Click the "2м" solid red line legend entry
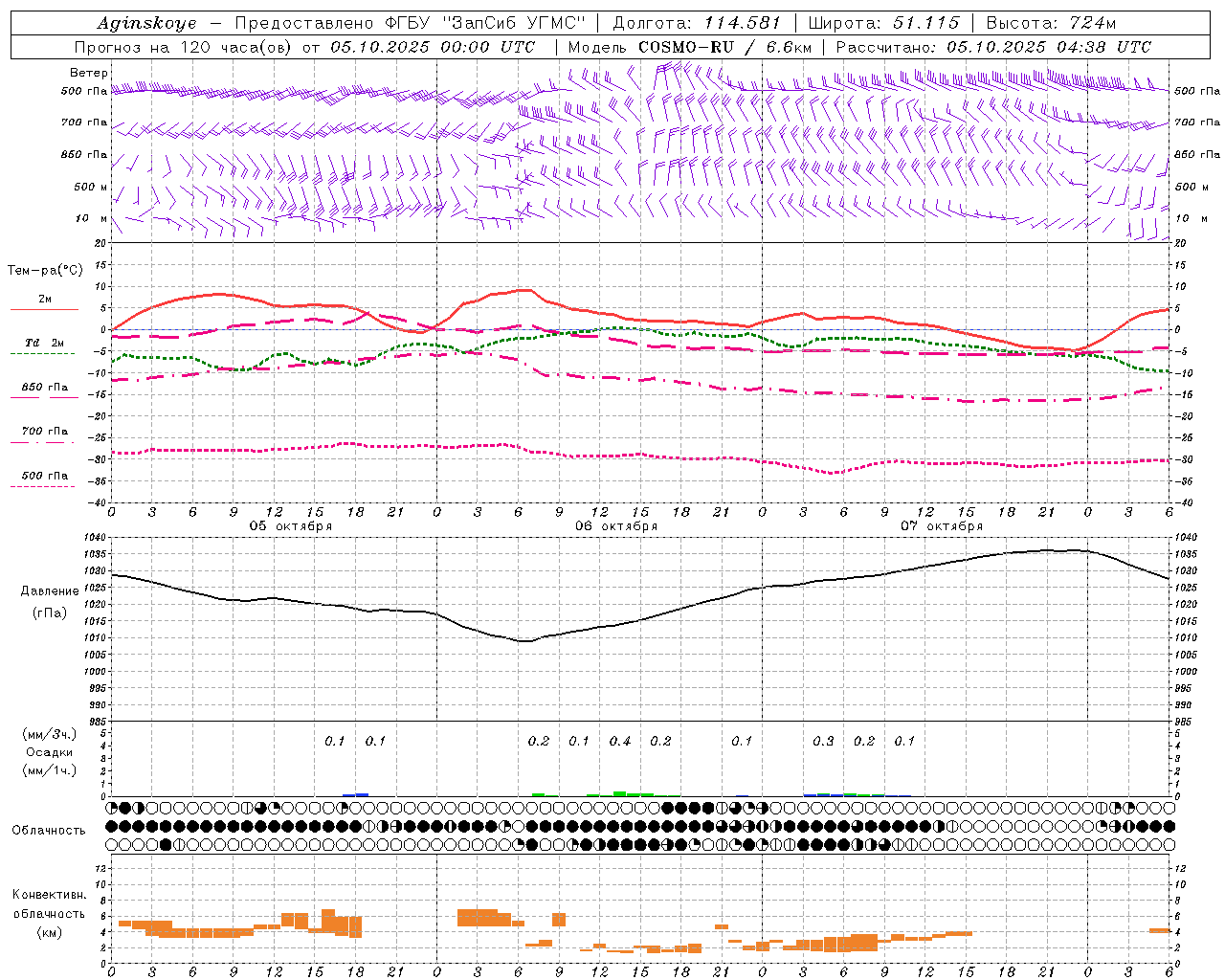The image size is (1225, 980). coord(45,300)
